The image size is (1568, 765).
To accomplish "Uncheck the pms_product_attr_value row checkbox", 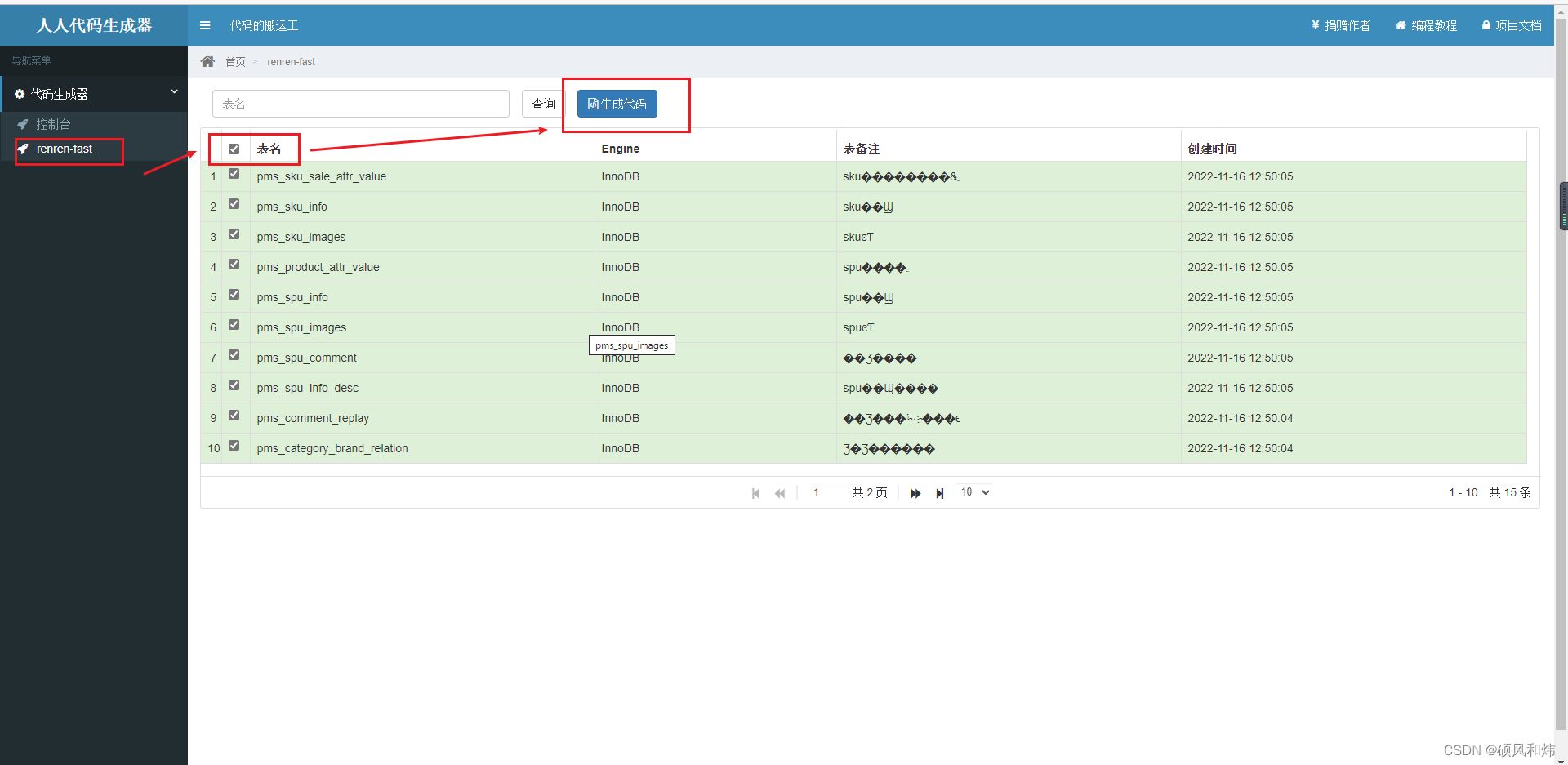I will 234,265.
